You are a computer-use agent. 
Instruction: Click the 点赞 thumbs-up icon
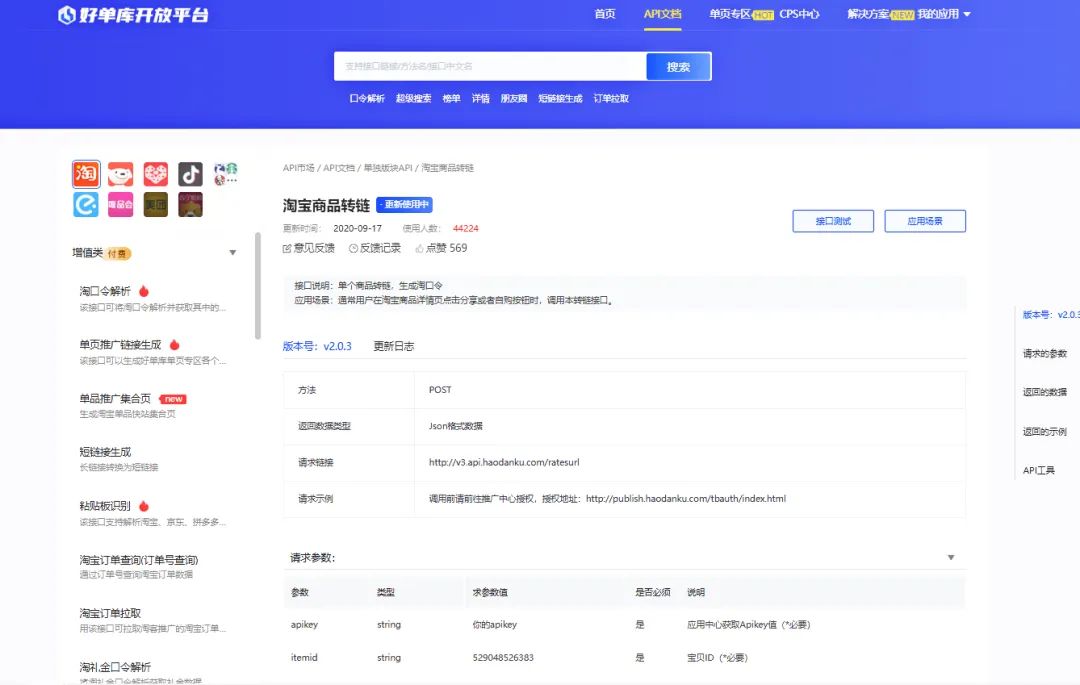coord(419,249)
